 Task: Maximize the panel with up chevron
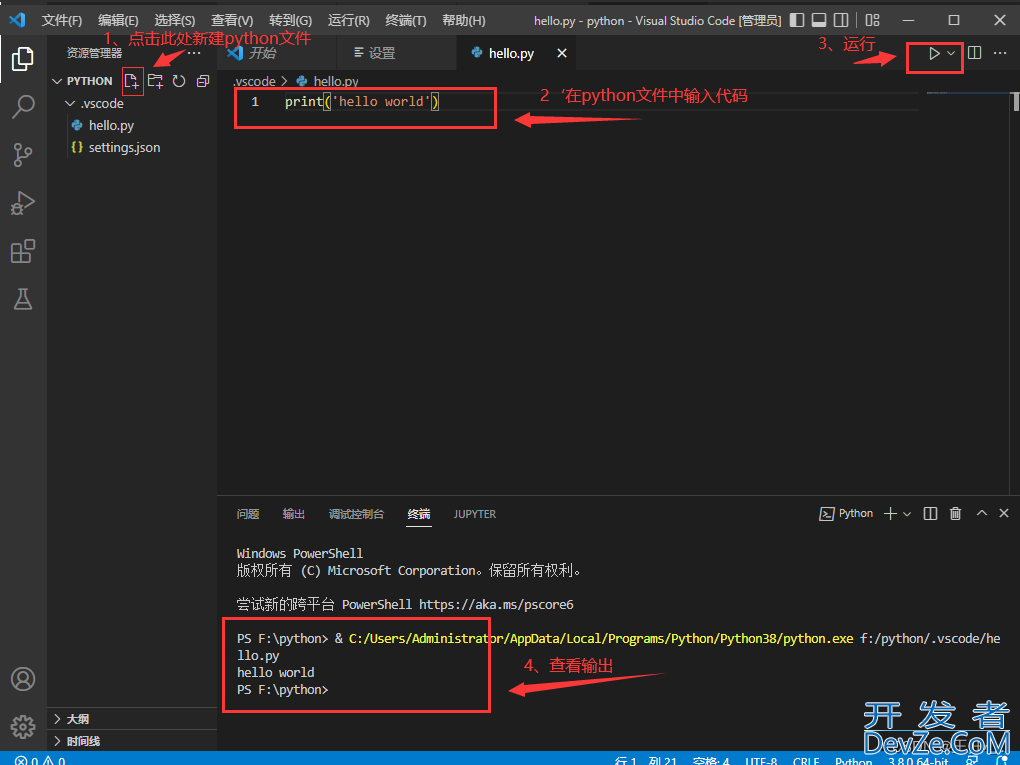982,513
